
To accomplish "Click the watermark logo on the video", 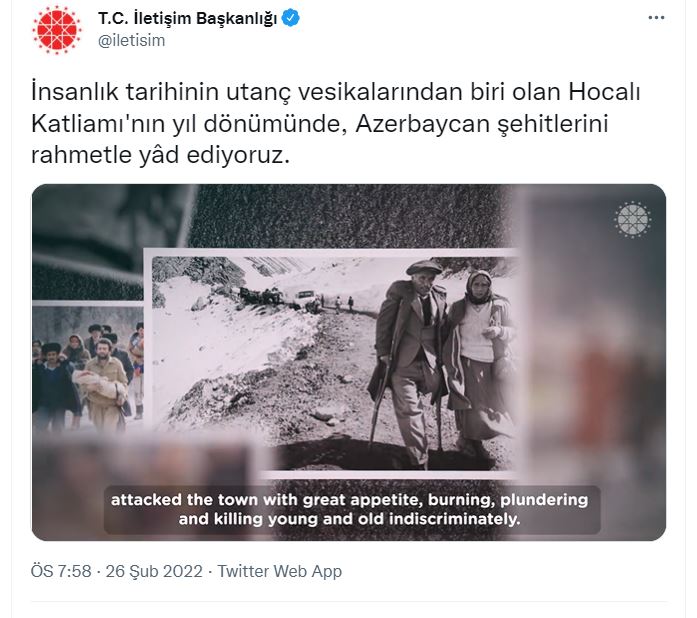I will point(633,220).
